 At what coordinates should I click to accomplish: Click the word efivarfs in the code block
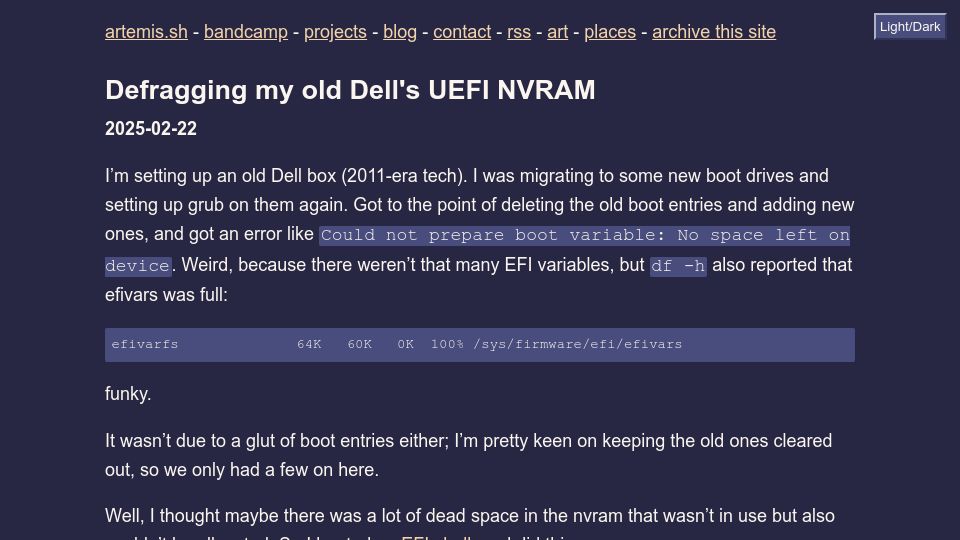pos(144,344)
